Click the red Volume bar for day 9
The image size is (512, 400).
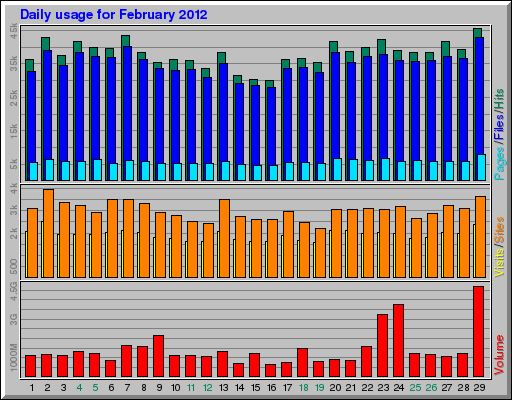coord(158,356)
